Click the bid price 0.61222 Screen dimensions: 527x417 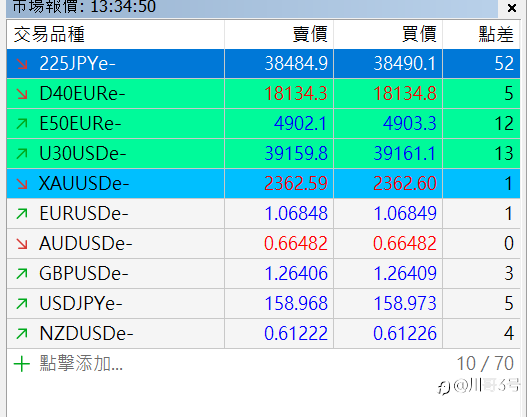click(296, 333)
